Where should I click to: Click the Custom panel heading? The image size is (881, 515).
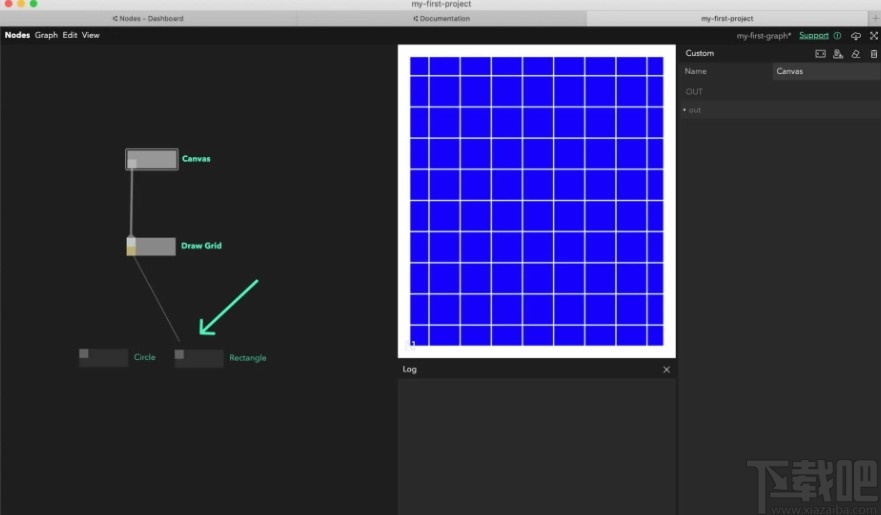(700, 53)
